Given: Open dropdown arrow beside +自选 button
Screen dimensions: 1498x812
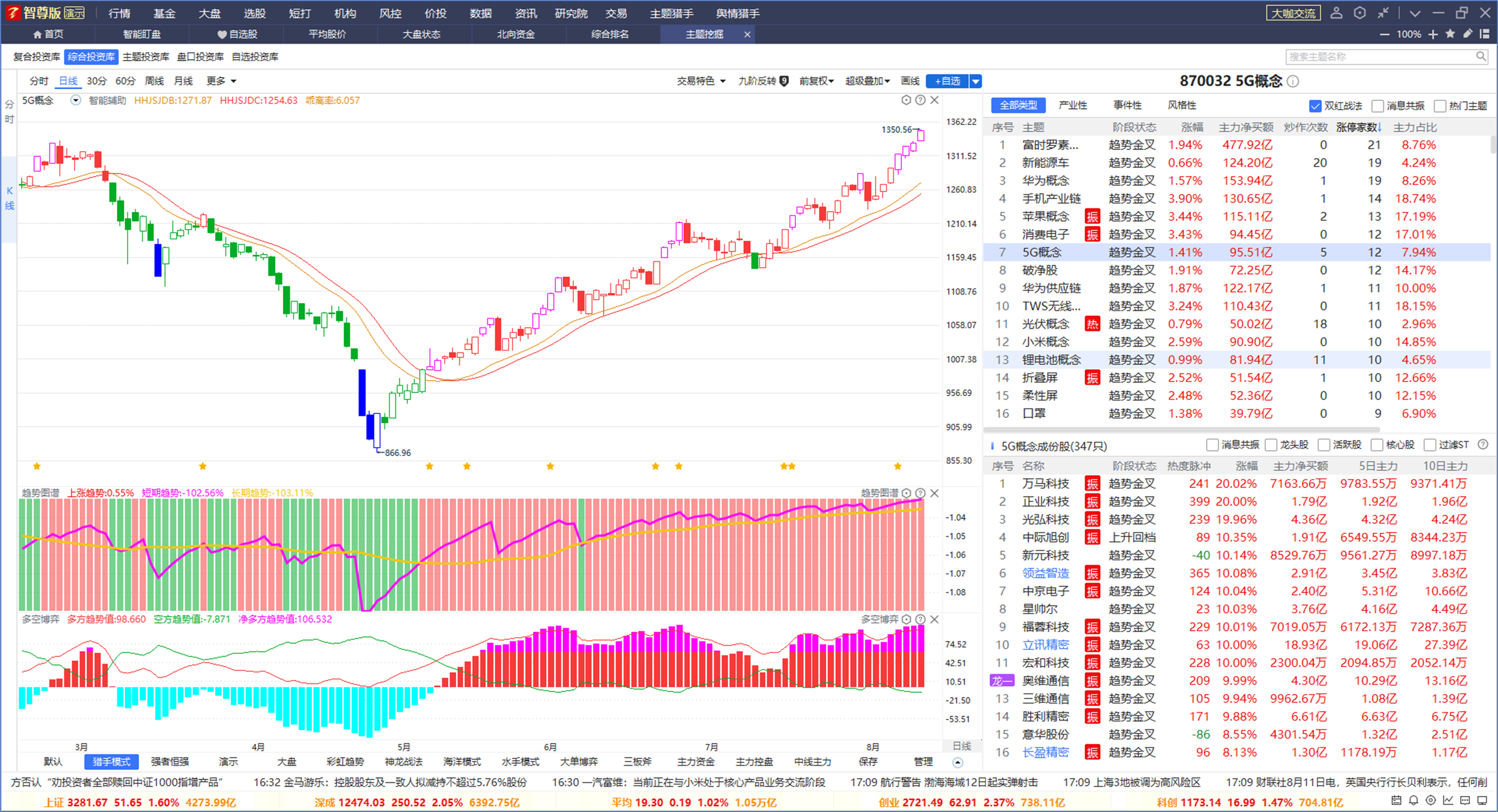Looking at the screenshot, I should [976, 81].
